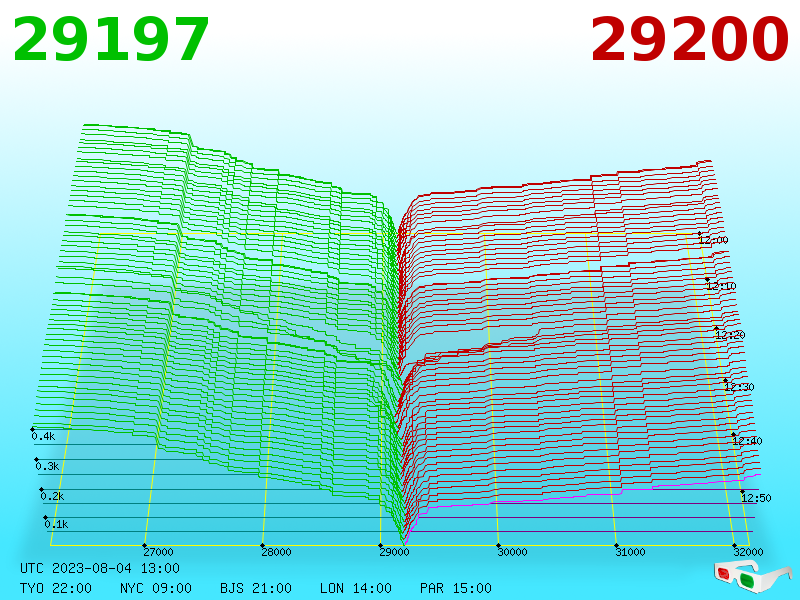Click the BJS 21:00 time
The image size is (800, 600).
tap(256, 588)
